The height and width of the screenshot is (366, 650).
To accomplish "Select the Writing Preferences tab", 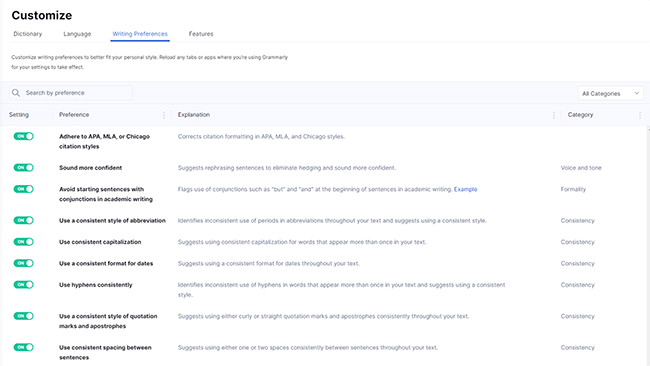I will click(140, 34).
